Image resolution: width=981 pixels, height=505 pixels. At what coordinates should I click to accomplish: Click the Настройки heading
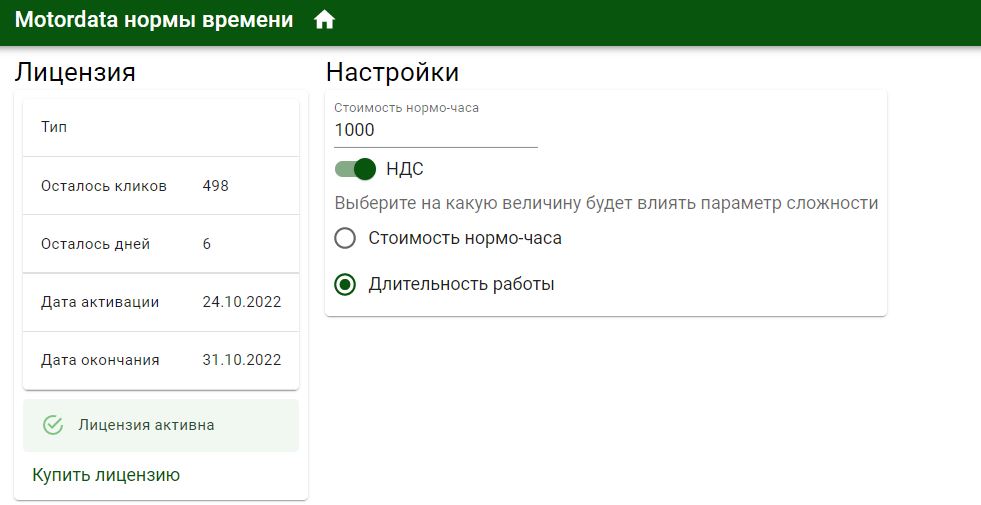392,73
